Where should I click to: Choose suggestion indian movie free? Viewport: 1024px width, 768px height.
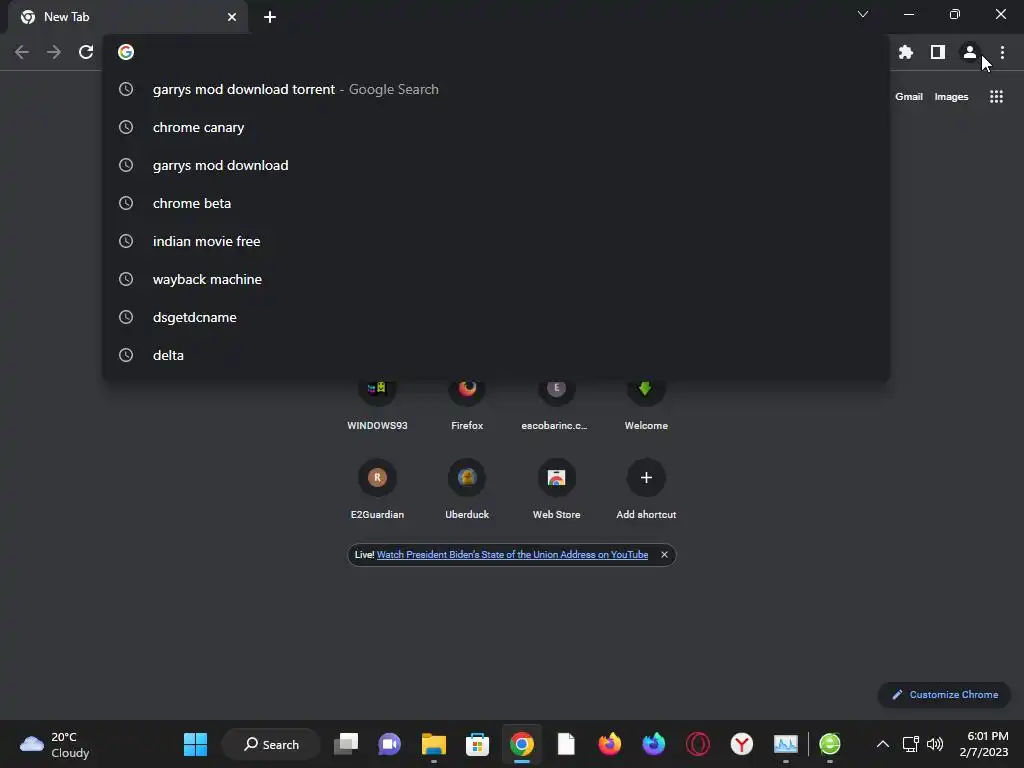point(496,241)
